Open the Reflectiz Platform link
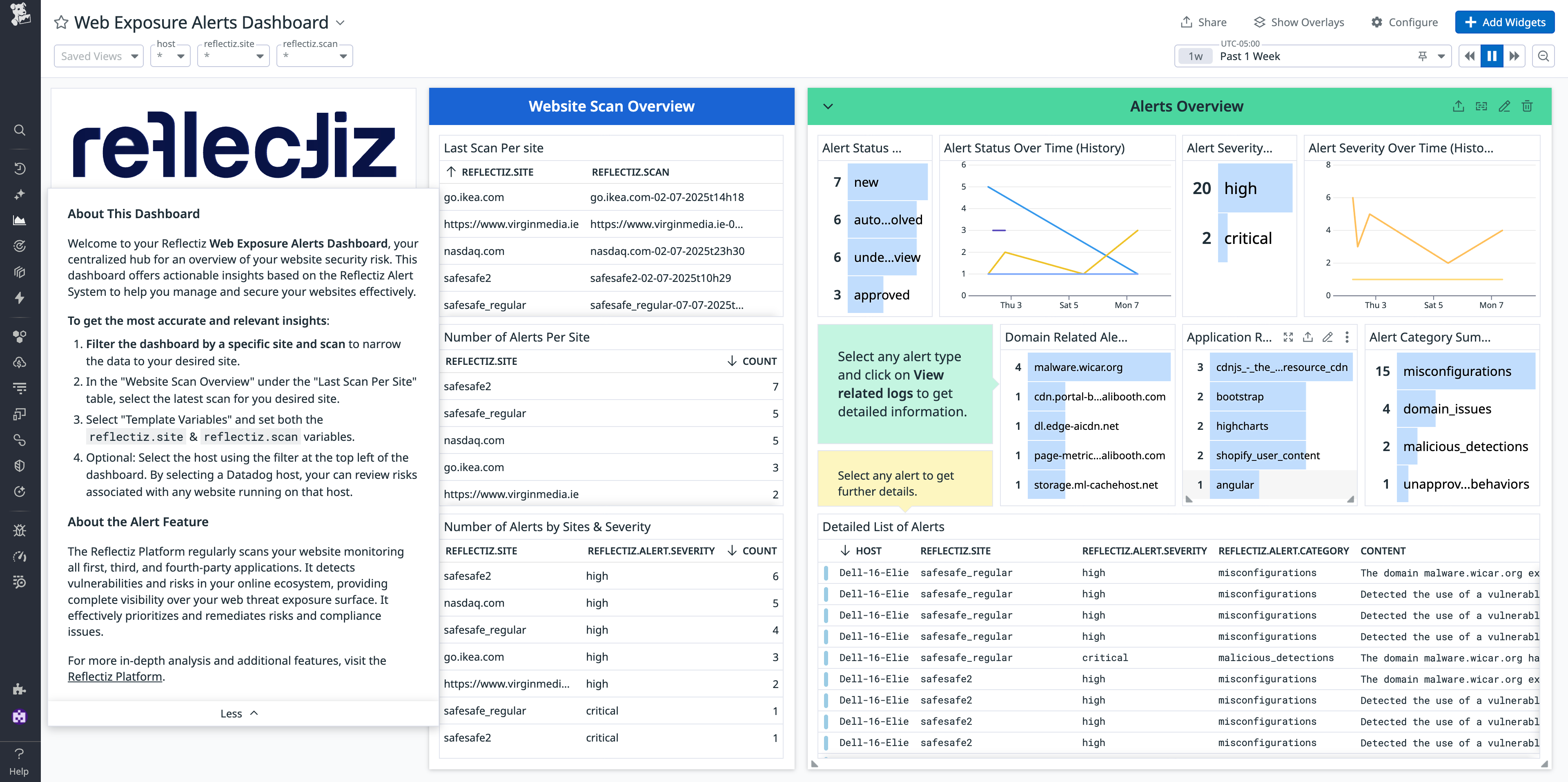1568x782 pixels. [114, 676]
